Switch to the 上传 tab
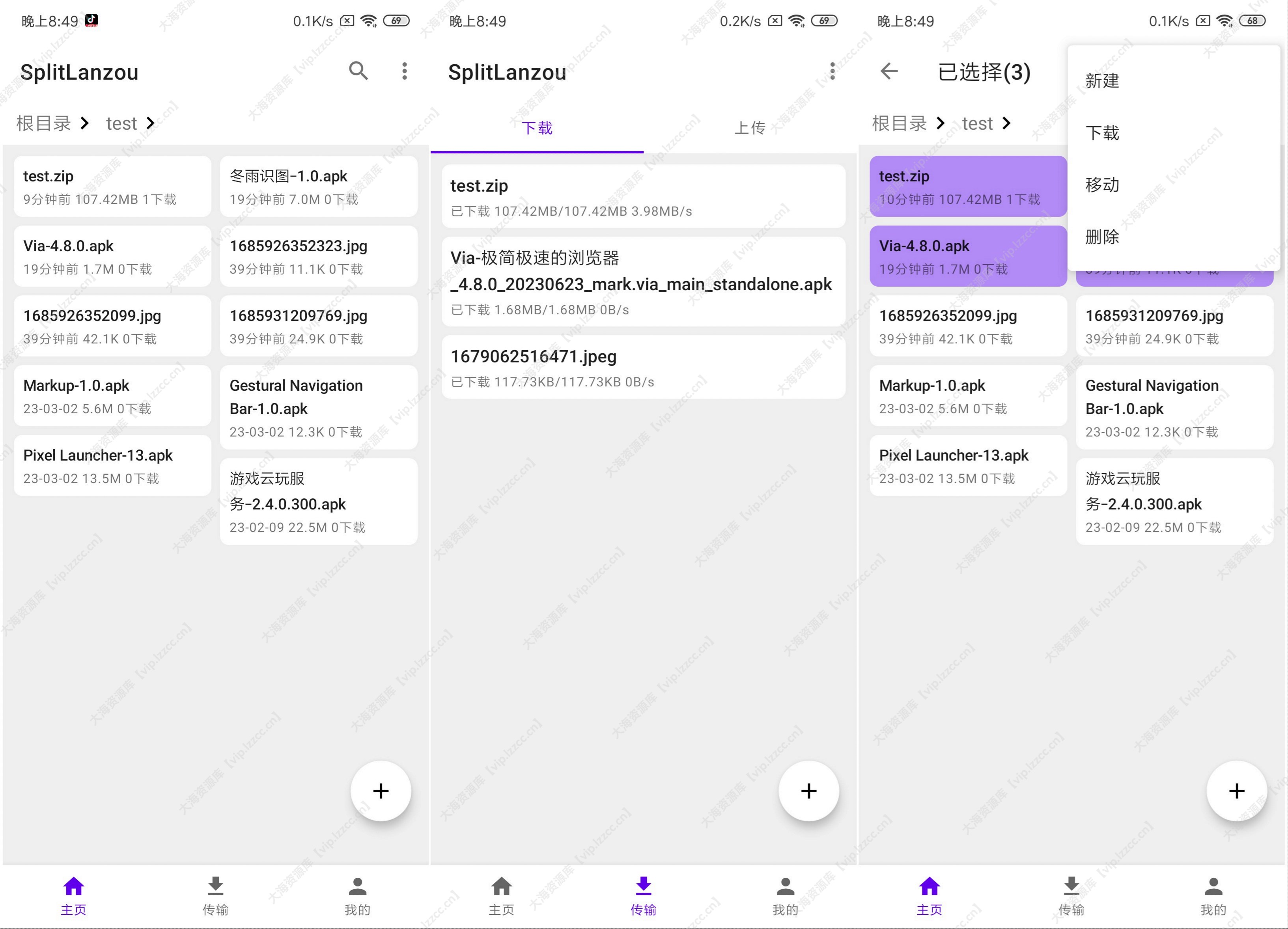This screenshot has width=1288, height=929. 750,128
